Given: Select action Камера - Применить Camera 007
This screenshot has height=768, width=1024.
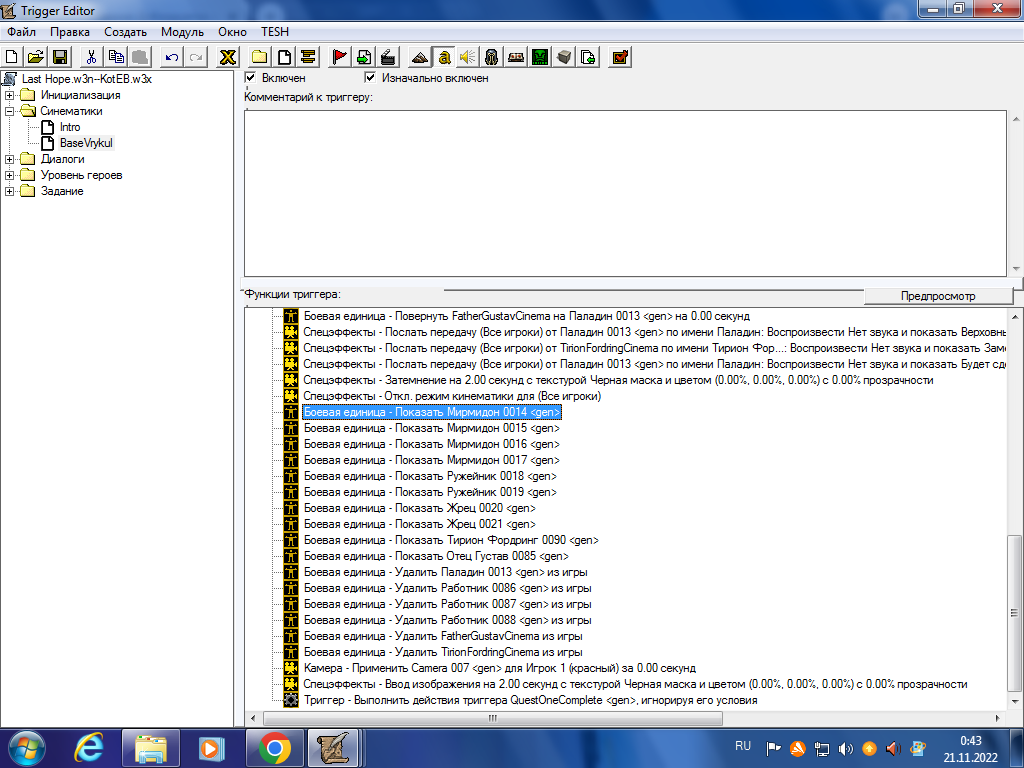Looking at the screenshot, I should (500, 668).
